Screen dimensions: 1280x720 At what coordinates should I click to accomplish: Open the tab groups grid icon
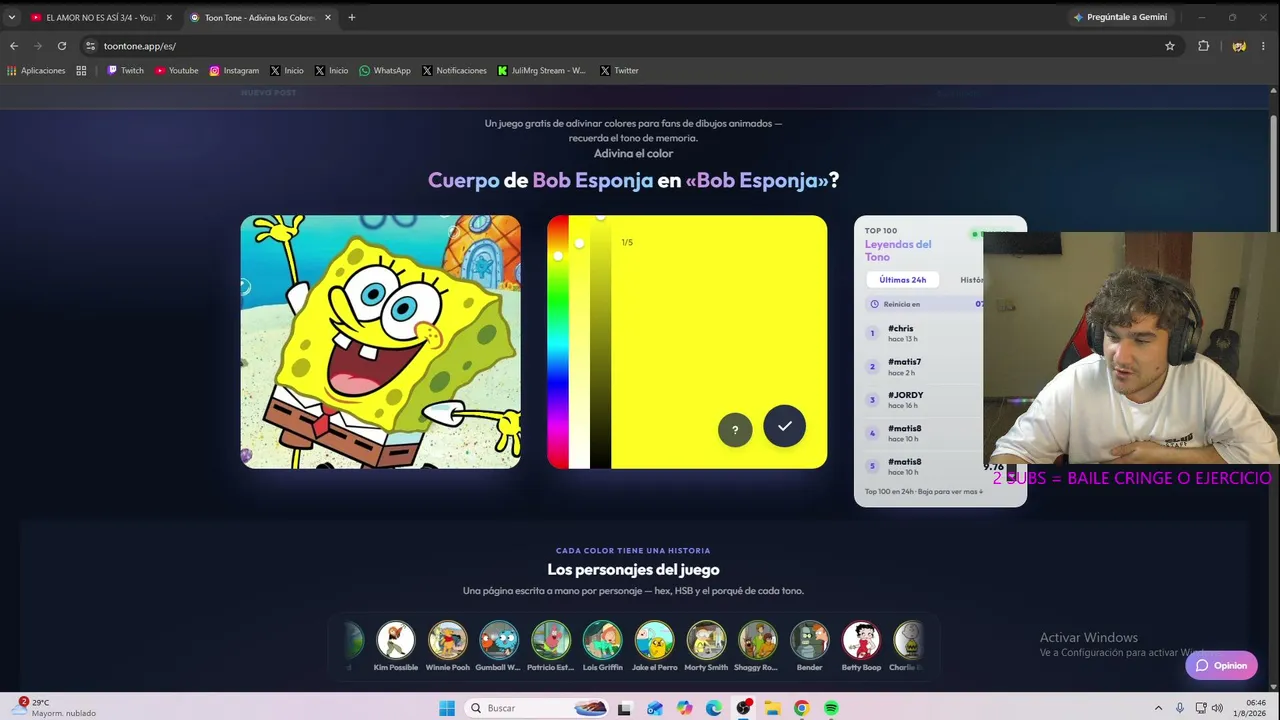81,71
